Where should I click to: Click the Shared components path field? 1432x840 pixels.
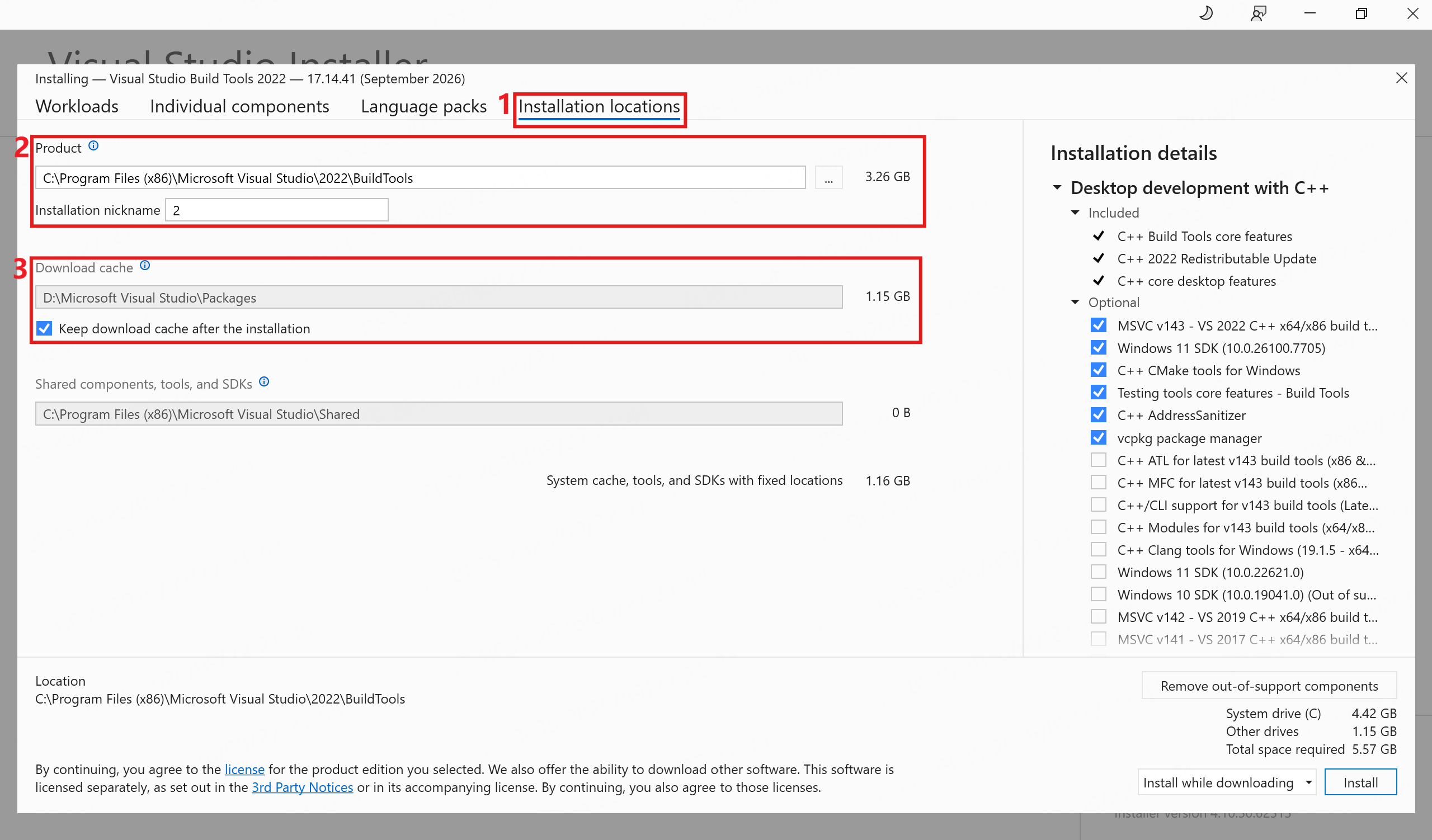[439, 414]
